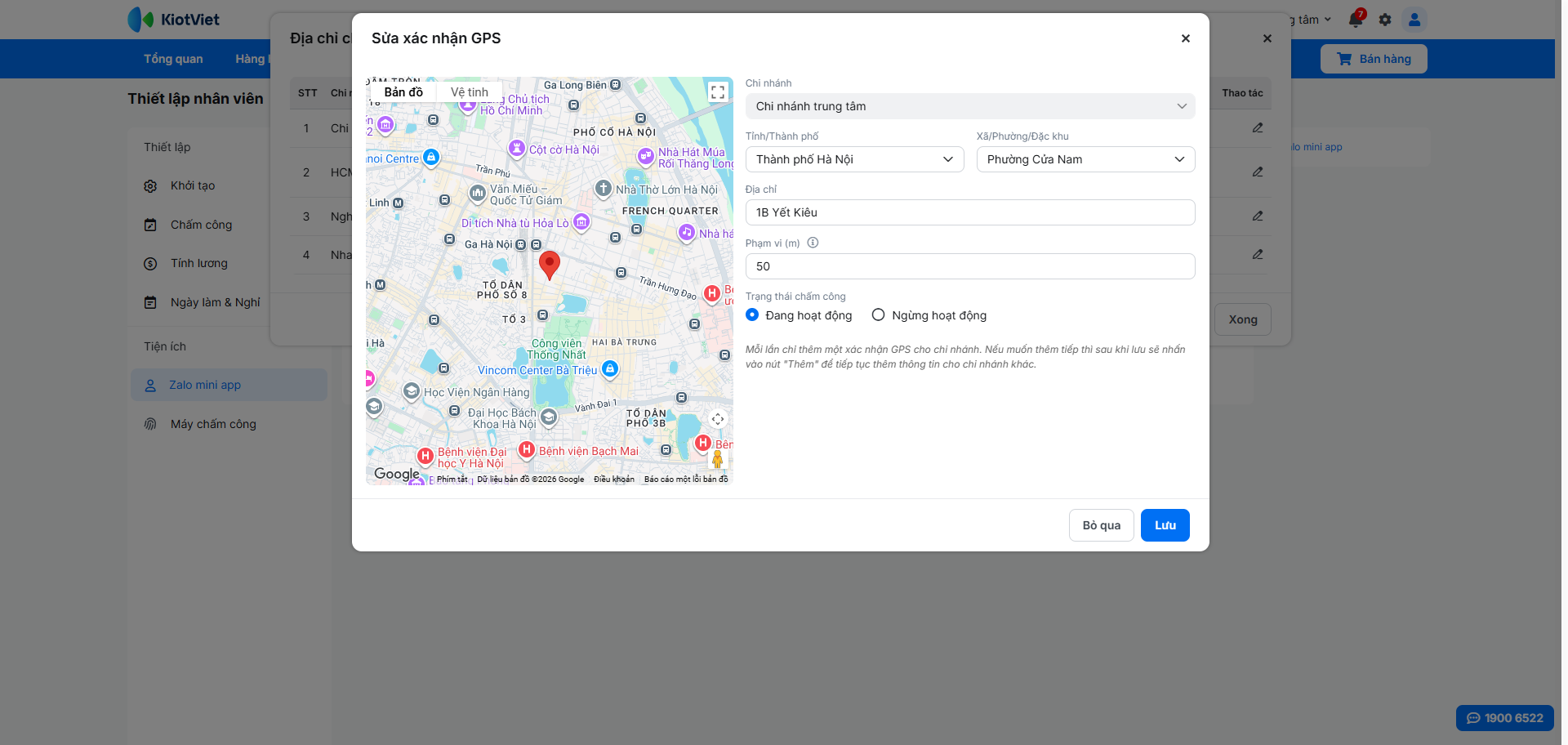Close the background Địa chỉ dialog

[x=1267, y=38]
